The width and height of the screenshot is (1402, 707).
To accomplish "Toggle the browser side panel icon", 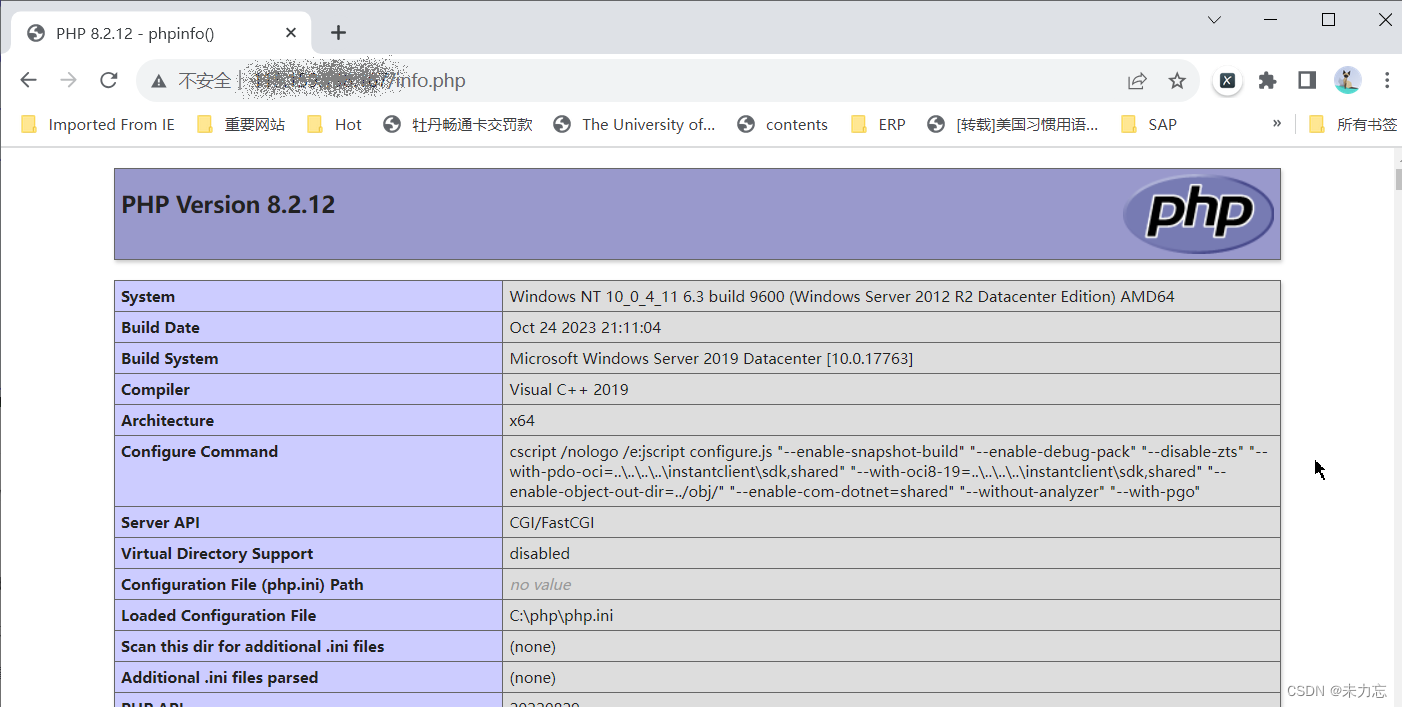I will coord(1307,81).
